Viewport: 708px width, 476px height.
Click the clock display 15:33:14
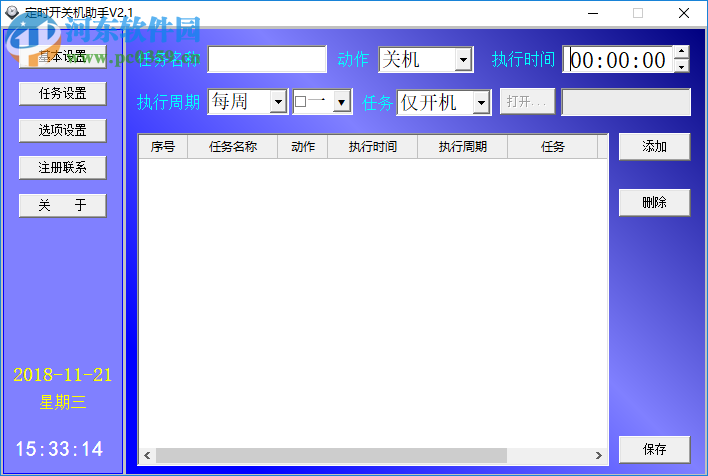point(59,449)
